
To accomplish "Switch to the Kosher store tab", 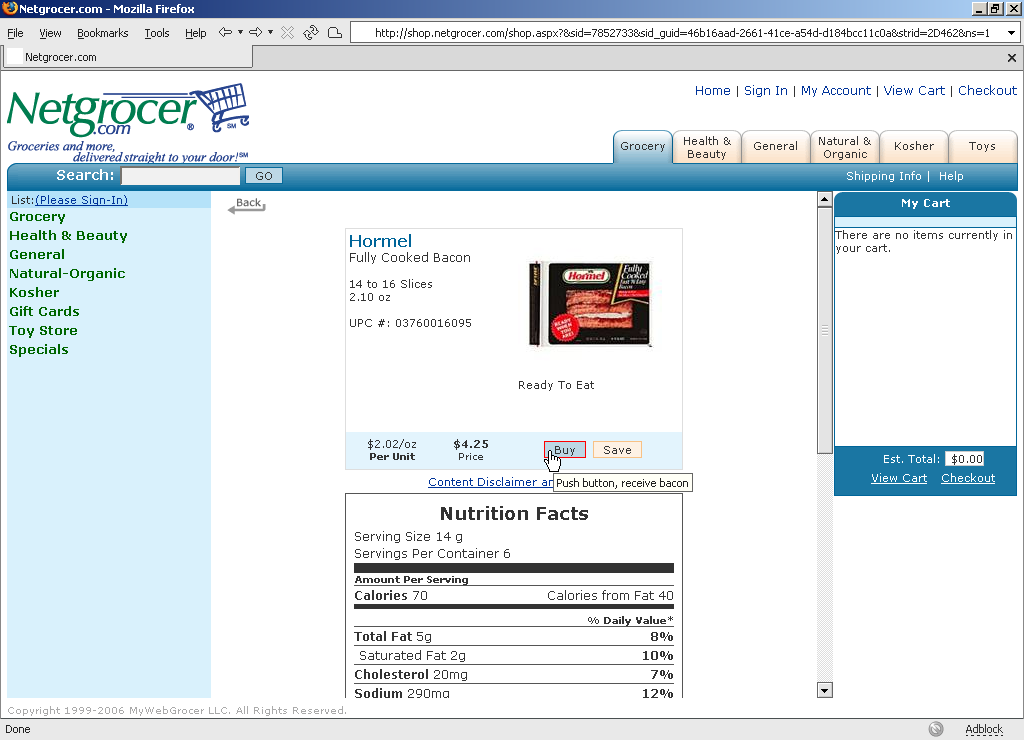I will pyautogui.click(x=914, y=147).
